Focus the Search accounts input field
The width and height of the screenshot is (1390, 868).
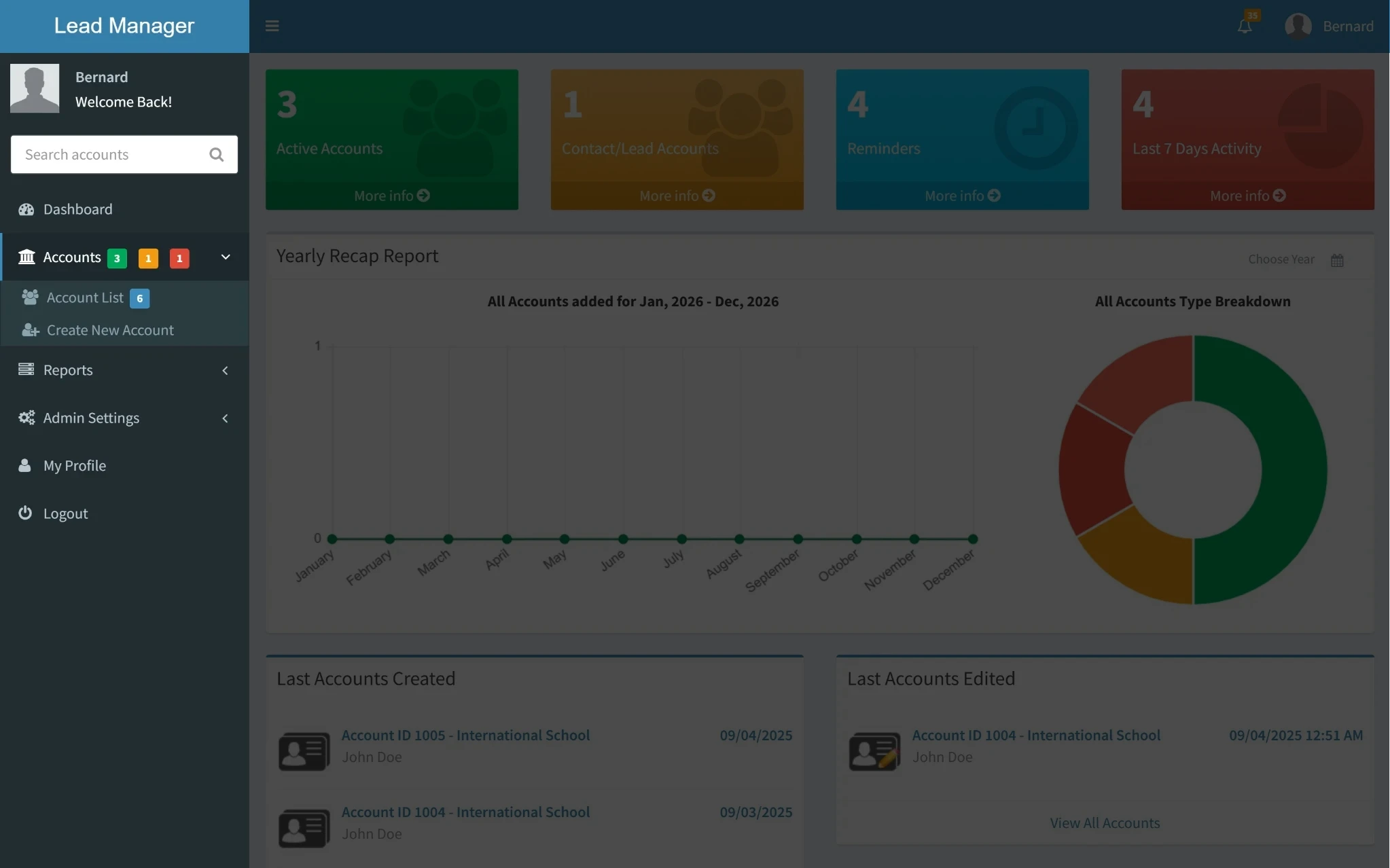[109, 155]
